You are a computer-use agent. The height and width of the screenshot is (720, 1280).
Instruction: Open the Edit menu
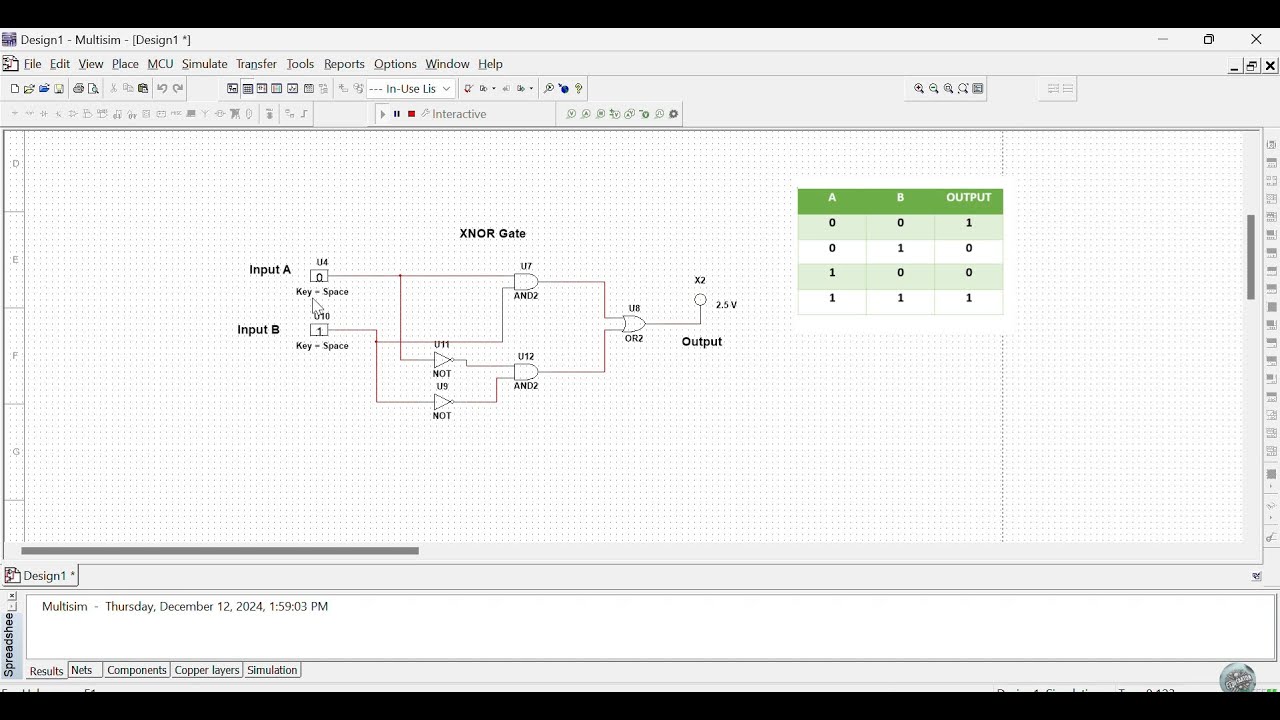(60, 65)
